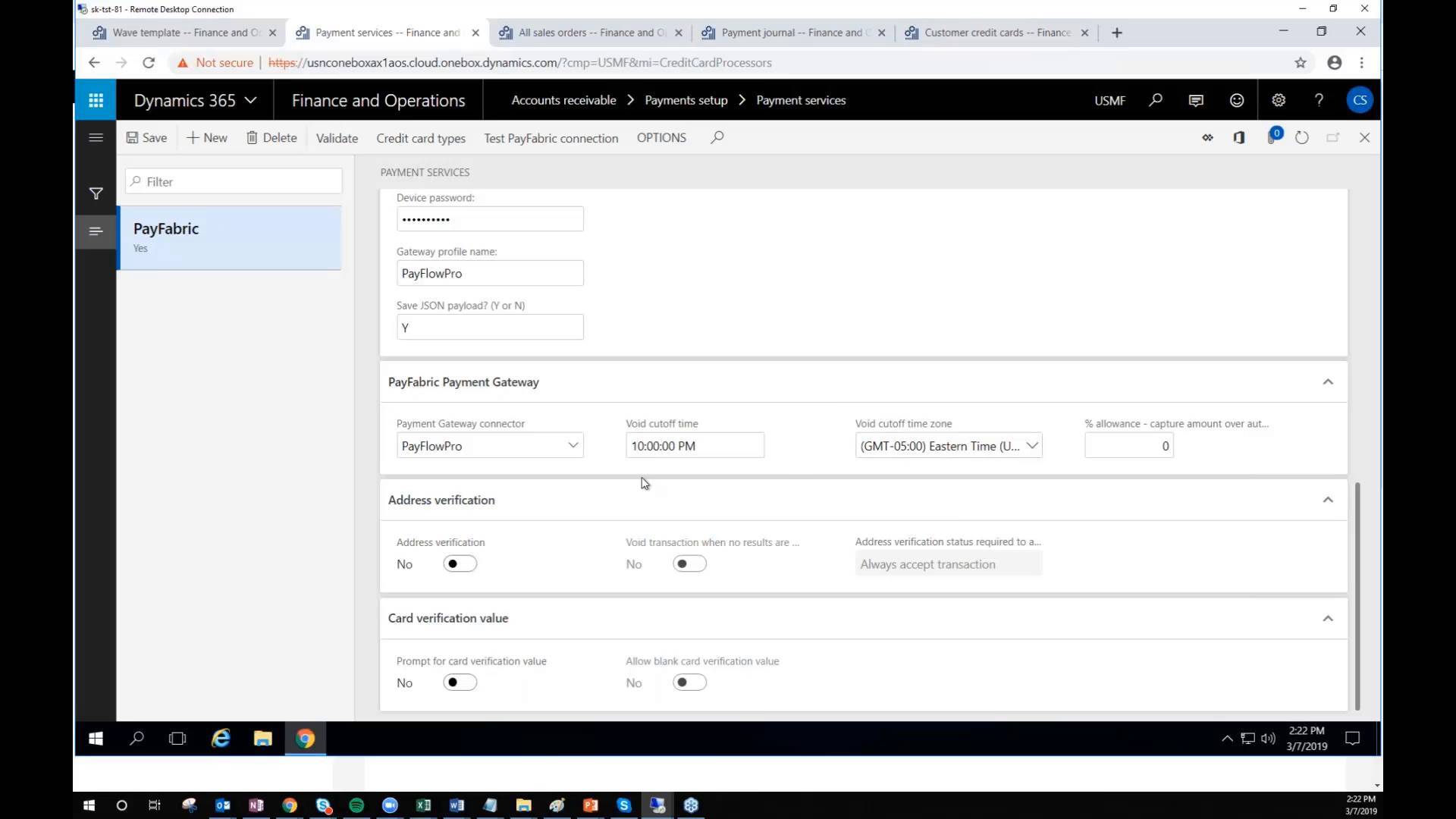
Task: Open the search magnifier in the navigation bar
Action: pyautogui.click(x=1156, y=99)
